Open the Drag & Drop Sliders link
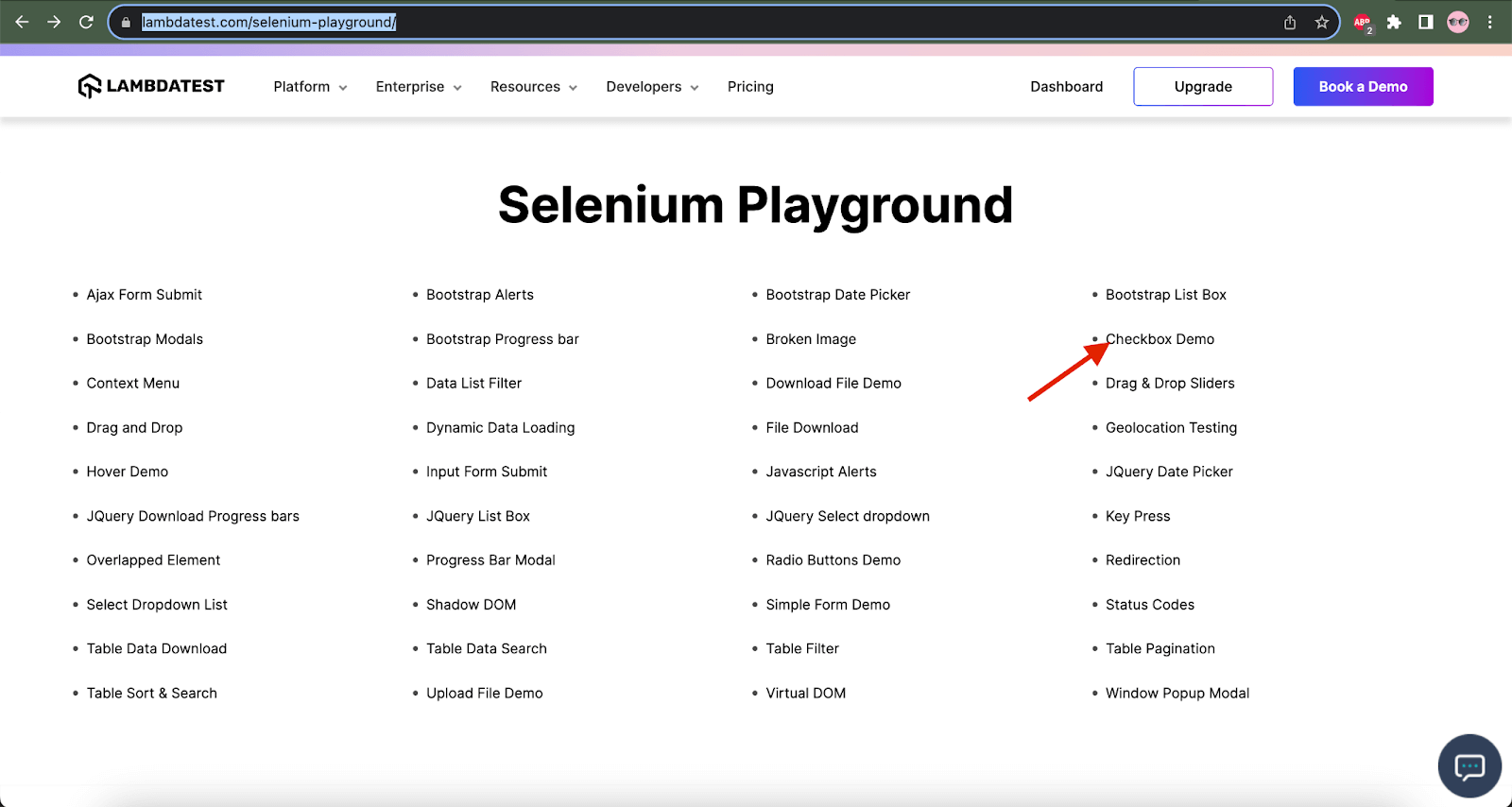 coord(1170,384)
